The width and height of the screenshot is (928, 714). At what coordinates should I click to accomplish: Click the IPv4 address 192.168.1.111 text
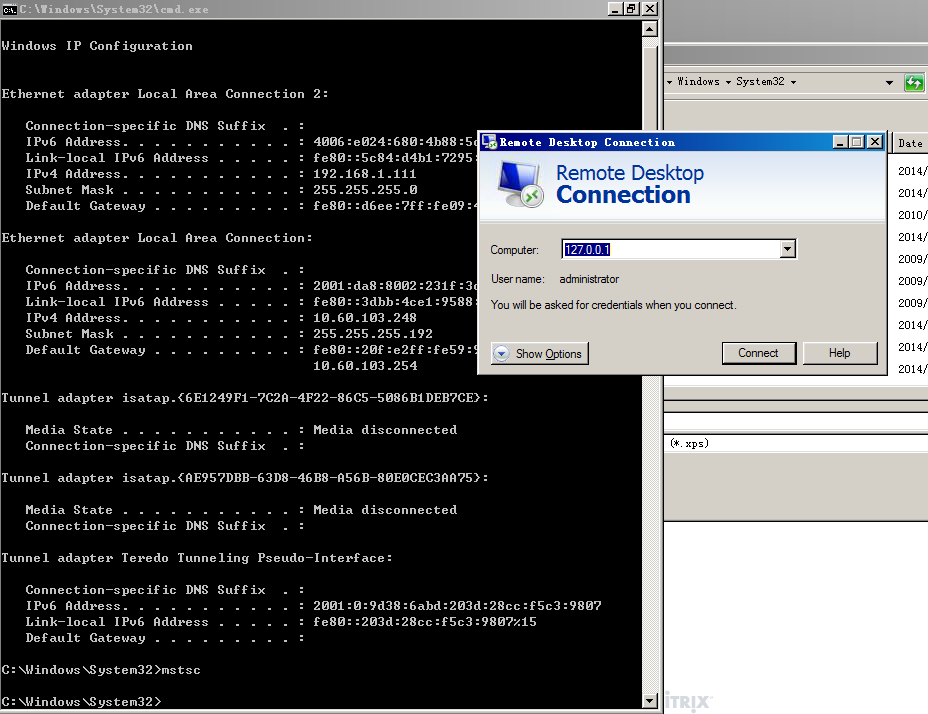(365, 174)
